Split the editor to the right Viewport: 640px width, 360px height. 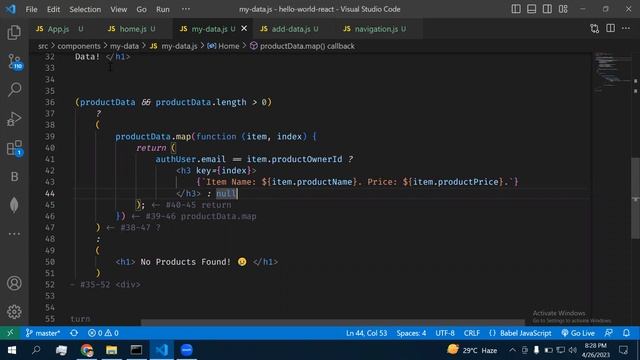(610, 28)
